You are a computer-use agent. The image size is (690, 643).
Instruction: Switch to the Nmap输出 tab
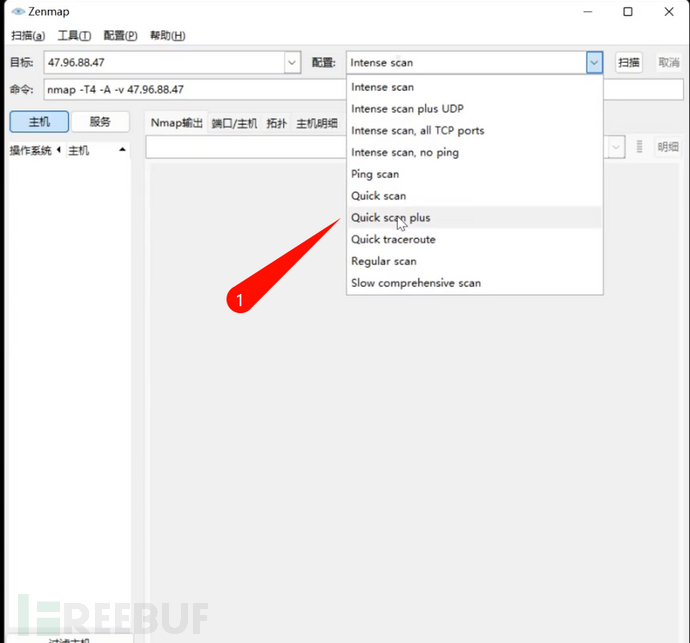[x=176, y=123]
